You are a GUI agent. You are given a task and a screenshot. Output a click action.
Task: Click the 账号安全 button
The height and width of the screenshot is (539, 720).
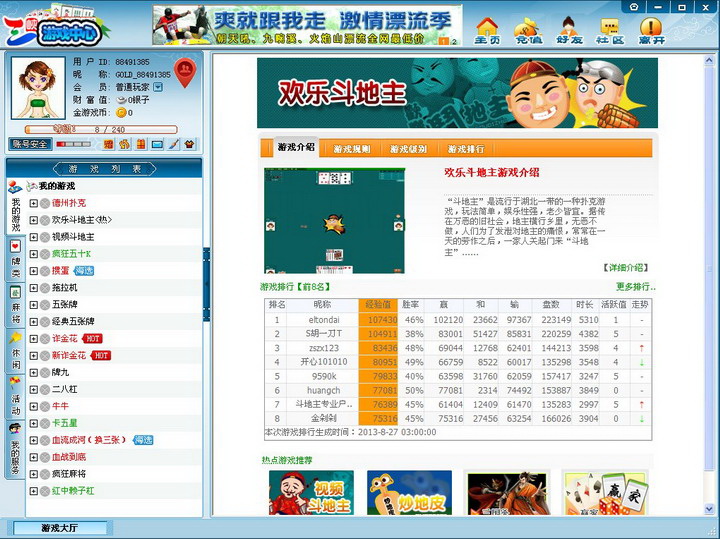[30, 144]
